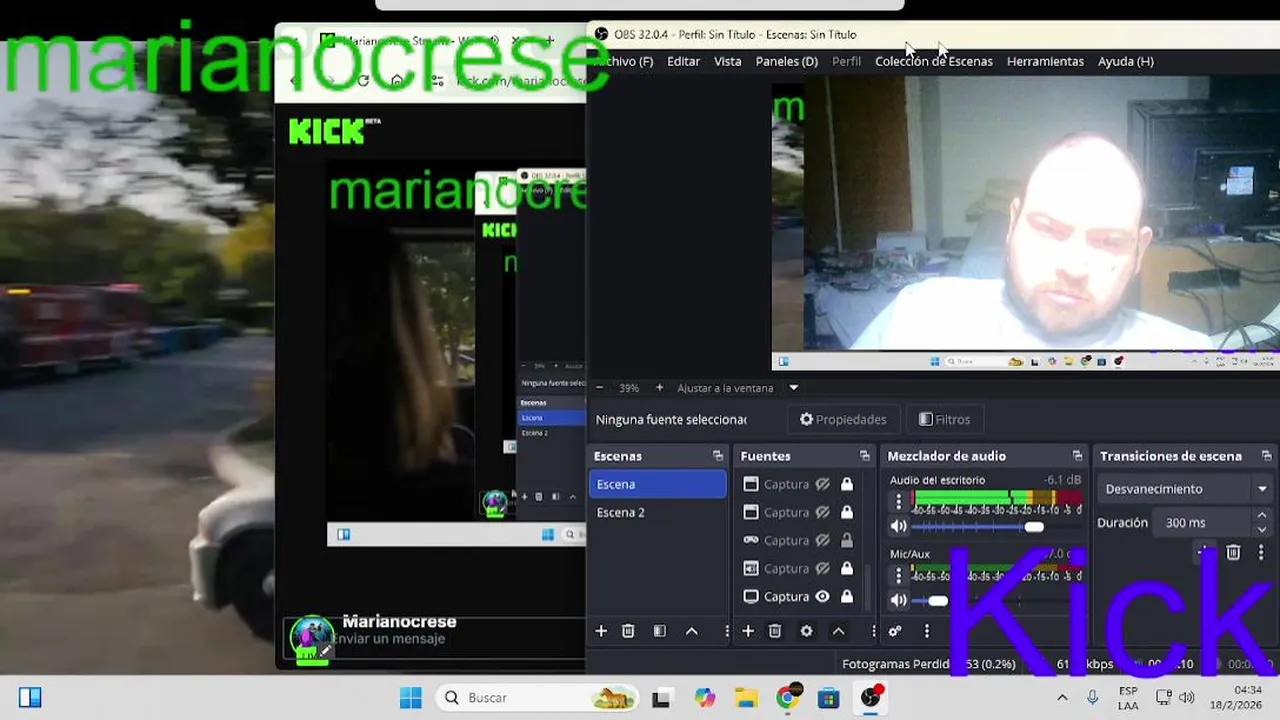Image resolution: width=1280 pixels, height=720 pixels.
Task: Select the Escena scene
Action: (658, 484)
